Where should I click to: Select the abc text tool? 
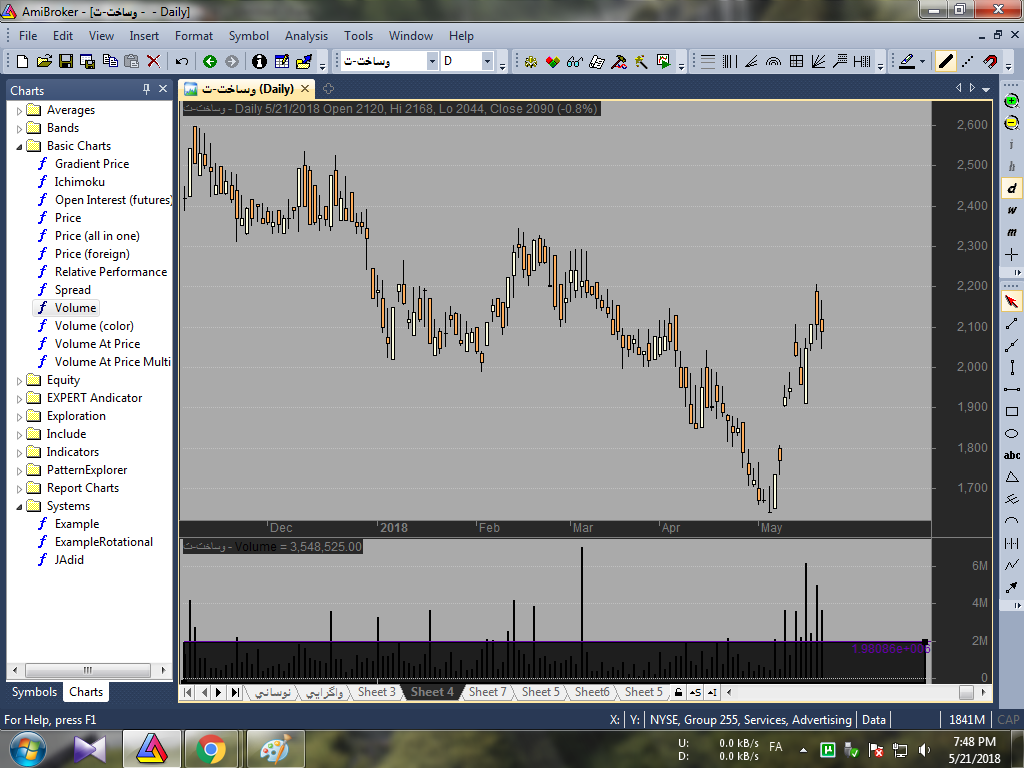click(1012, 455)
